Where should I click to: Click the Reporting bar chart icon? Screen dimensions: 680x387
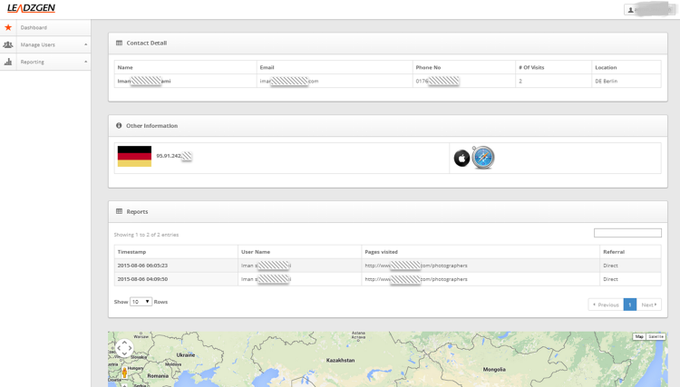point(8,62)
